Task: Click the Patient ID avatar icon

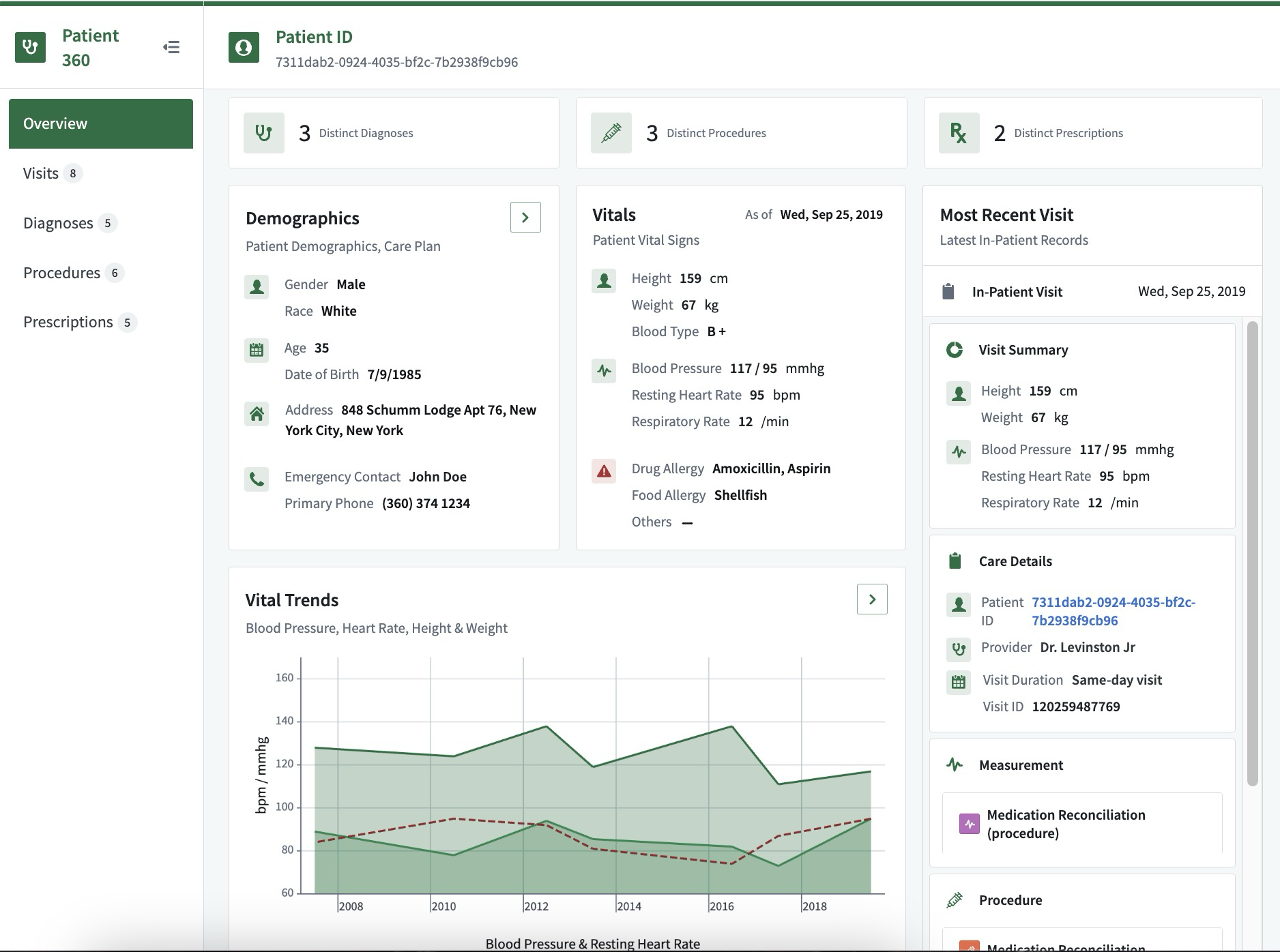Action: click(x=244, y=48)
